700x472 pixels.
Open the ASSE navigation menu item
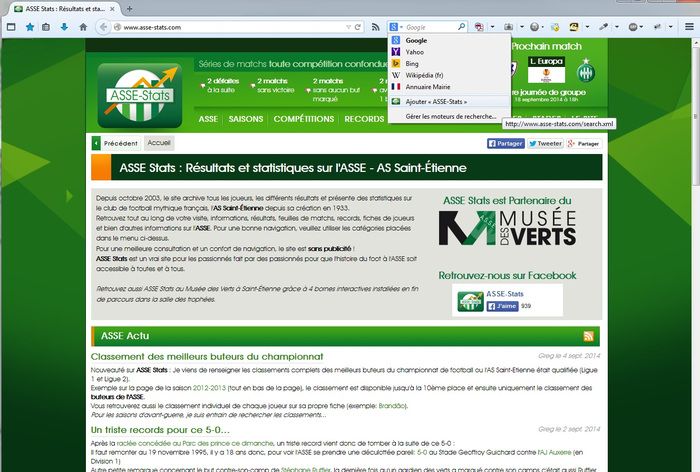(208, 119)
